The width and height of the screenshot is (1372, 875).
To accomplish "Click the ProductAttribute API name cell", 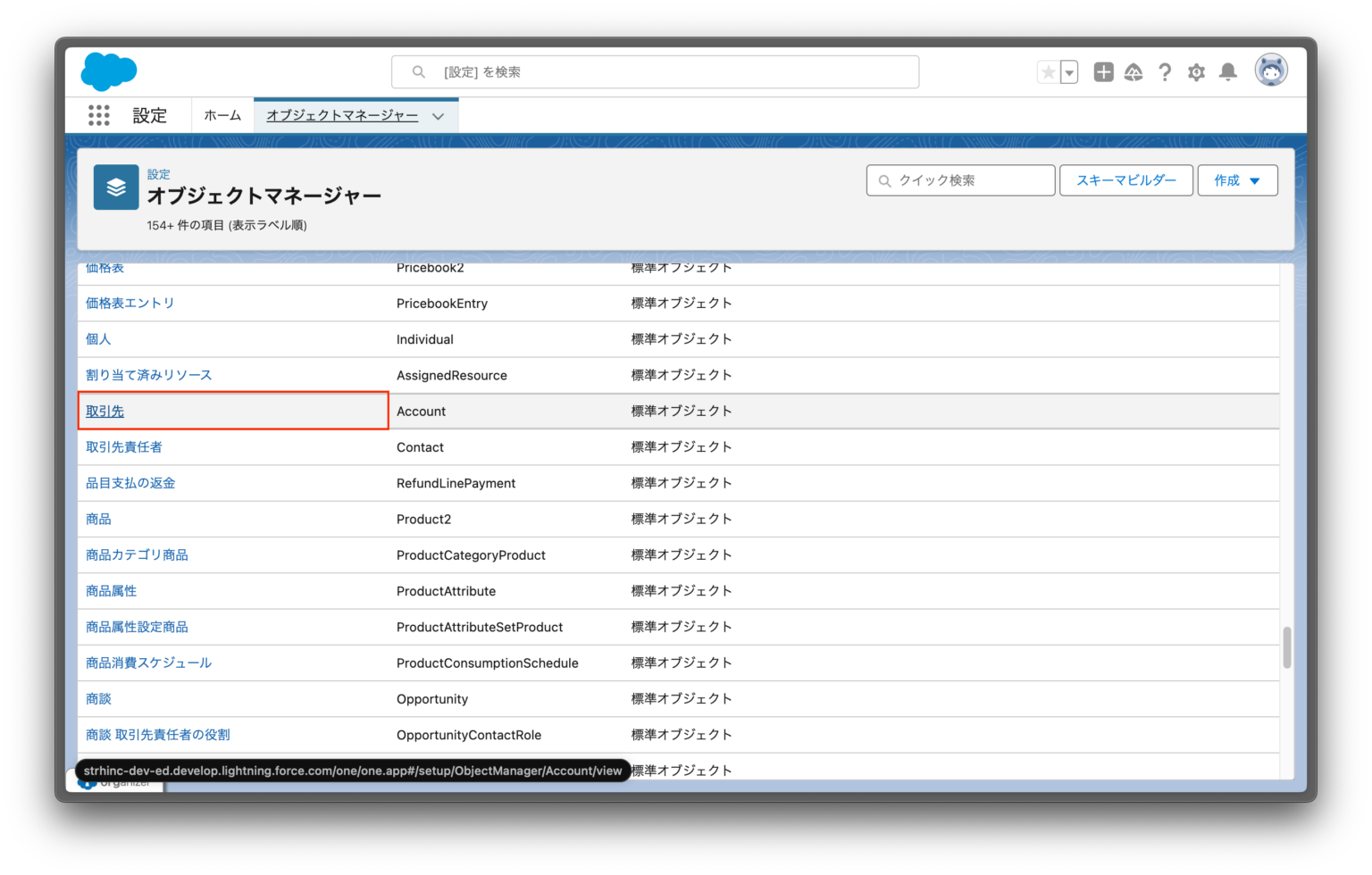I will click(x=446, y=591).
